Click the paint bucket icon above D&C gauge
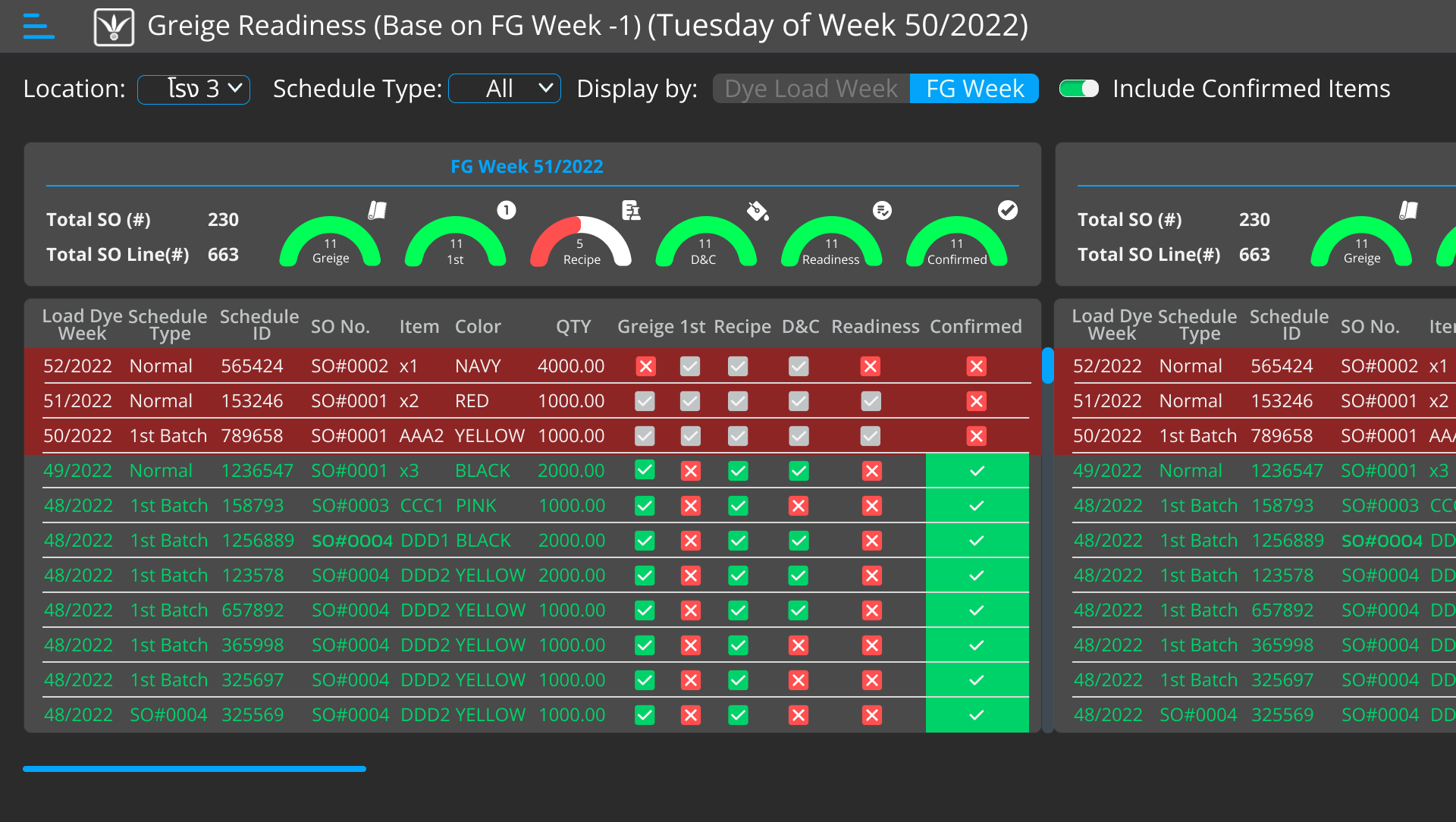Viewport: 1456px width, 822px height. pyautogui.click(x=757, y=211)
